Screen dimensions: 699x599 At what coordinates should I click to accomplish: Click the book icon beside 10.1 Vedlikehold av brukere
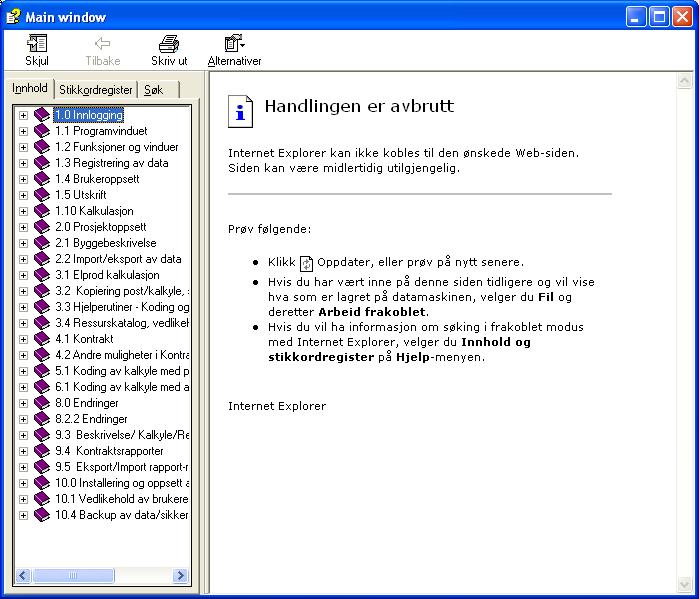pos(42,499)
